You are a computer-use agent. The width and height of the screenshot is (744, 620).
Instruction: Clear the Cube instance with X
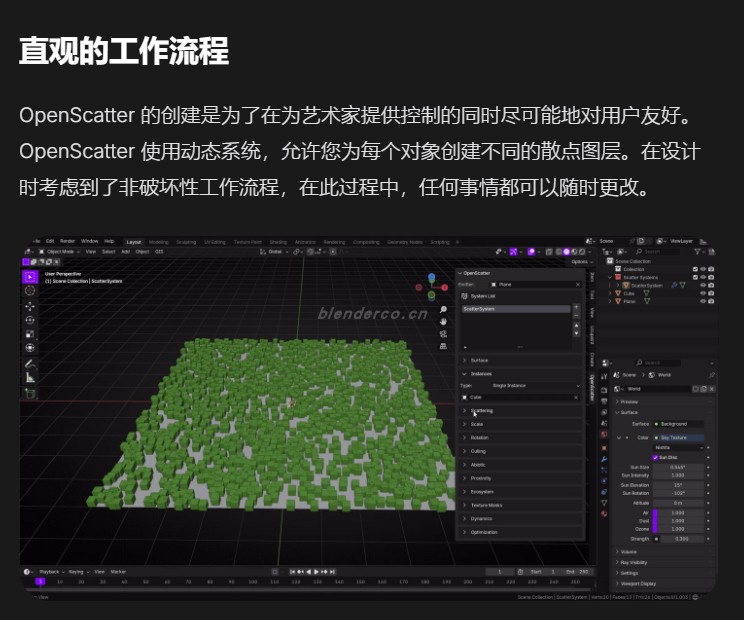576,398
